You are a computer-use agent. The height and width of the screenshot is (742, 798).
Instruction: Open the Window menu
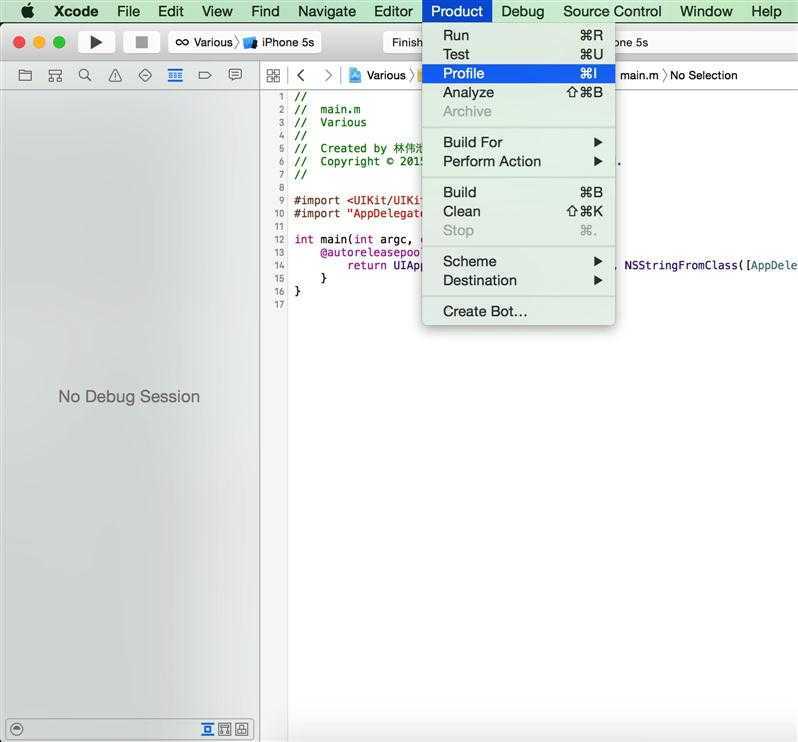706,11
